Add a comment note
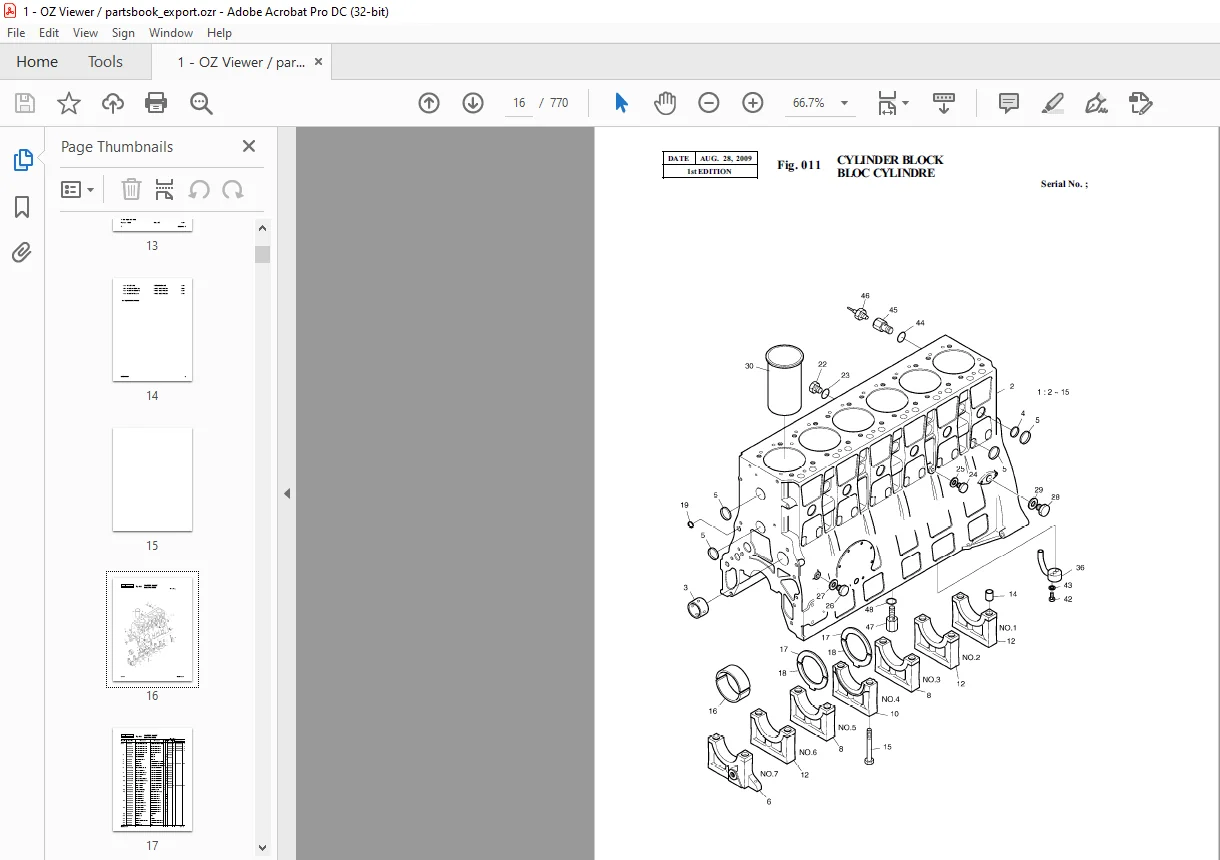This screenshot has width=1220, height=860. pos(1009,103)
